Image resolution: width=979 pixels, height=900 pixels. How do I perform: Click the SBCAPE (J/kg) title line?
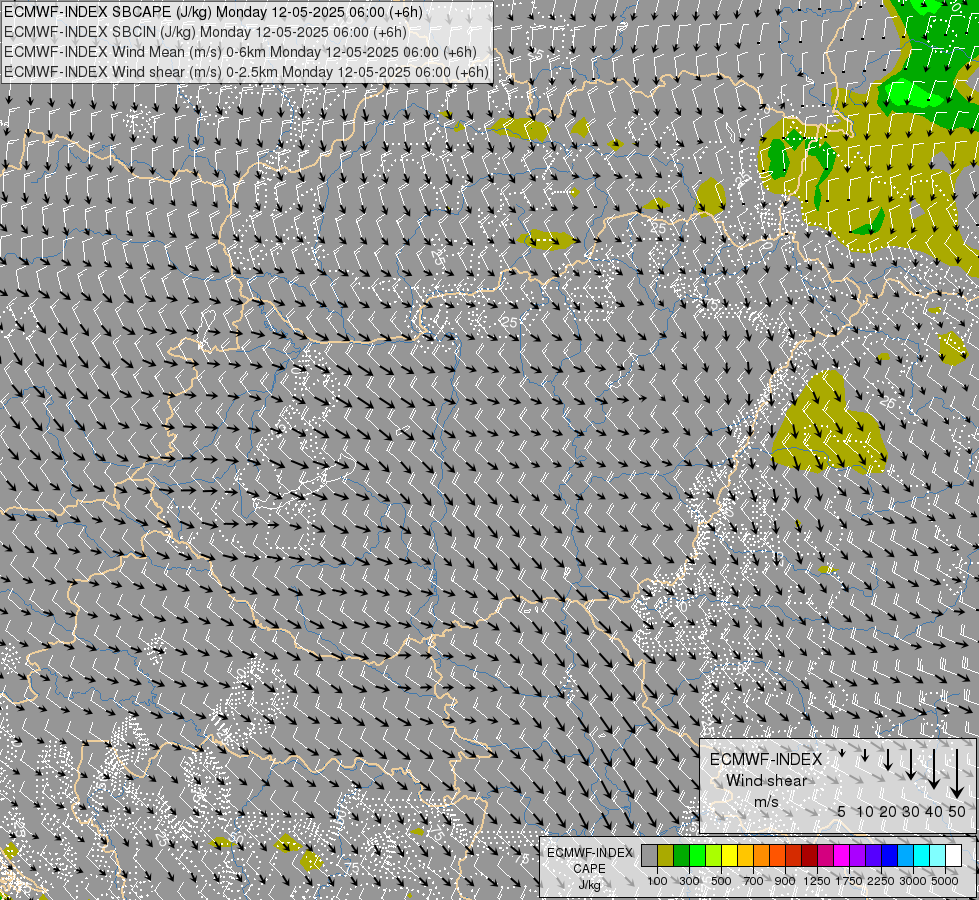214,12
